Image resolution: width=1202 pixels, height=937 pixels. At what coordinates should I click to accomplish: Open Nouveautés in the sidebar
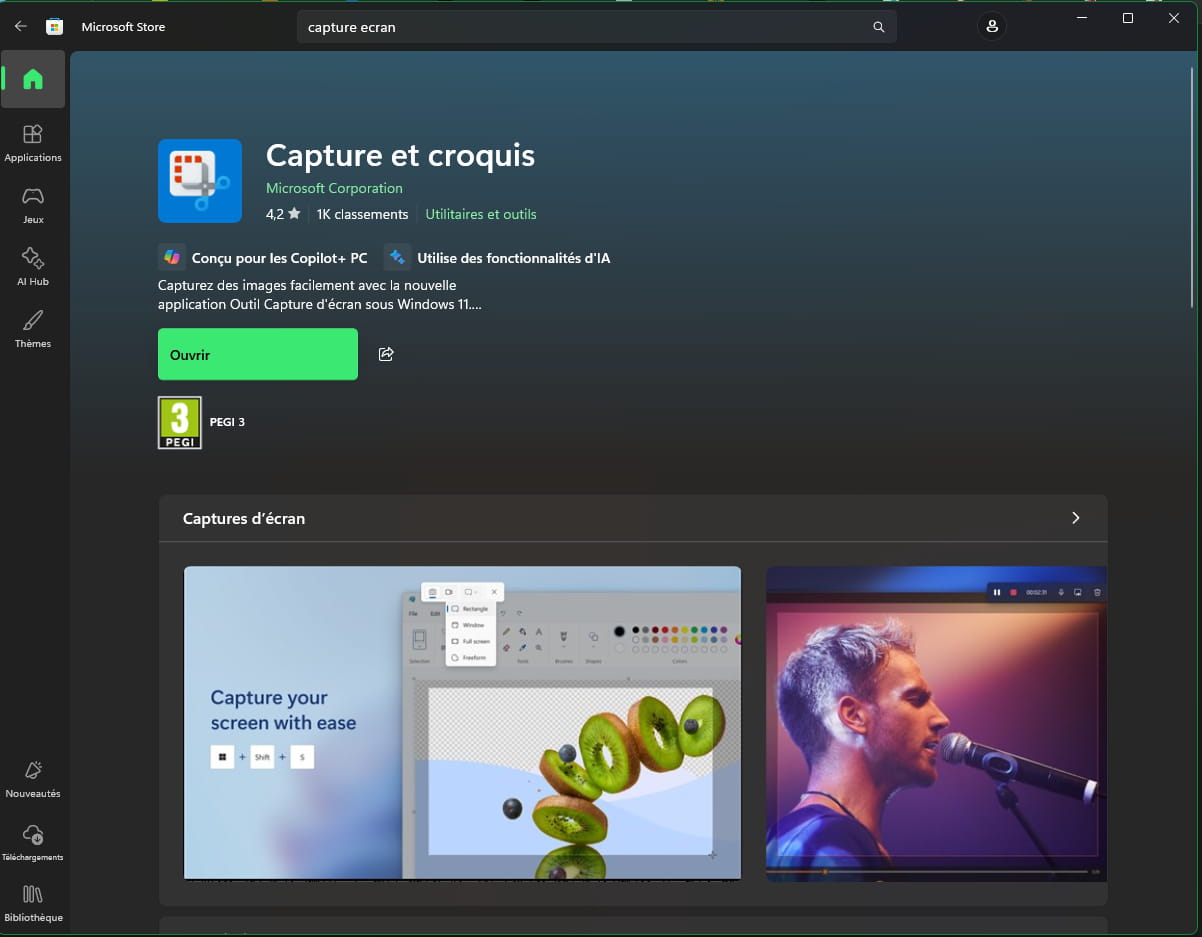tap(33, 779)
